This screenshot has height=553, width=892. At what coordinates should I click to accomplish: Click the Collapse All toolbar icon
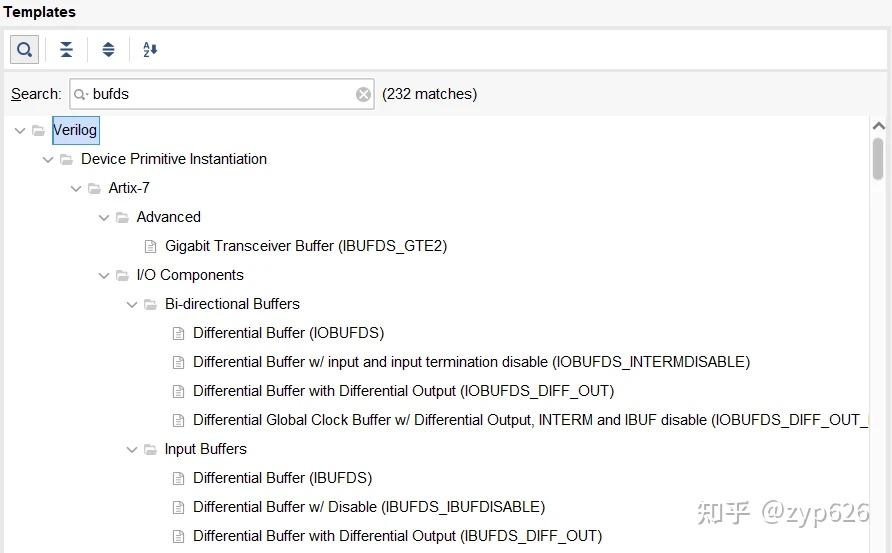click(x=66, y=49)
